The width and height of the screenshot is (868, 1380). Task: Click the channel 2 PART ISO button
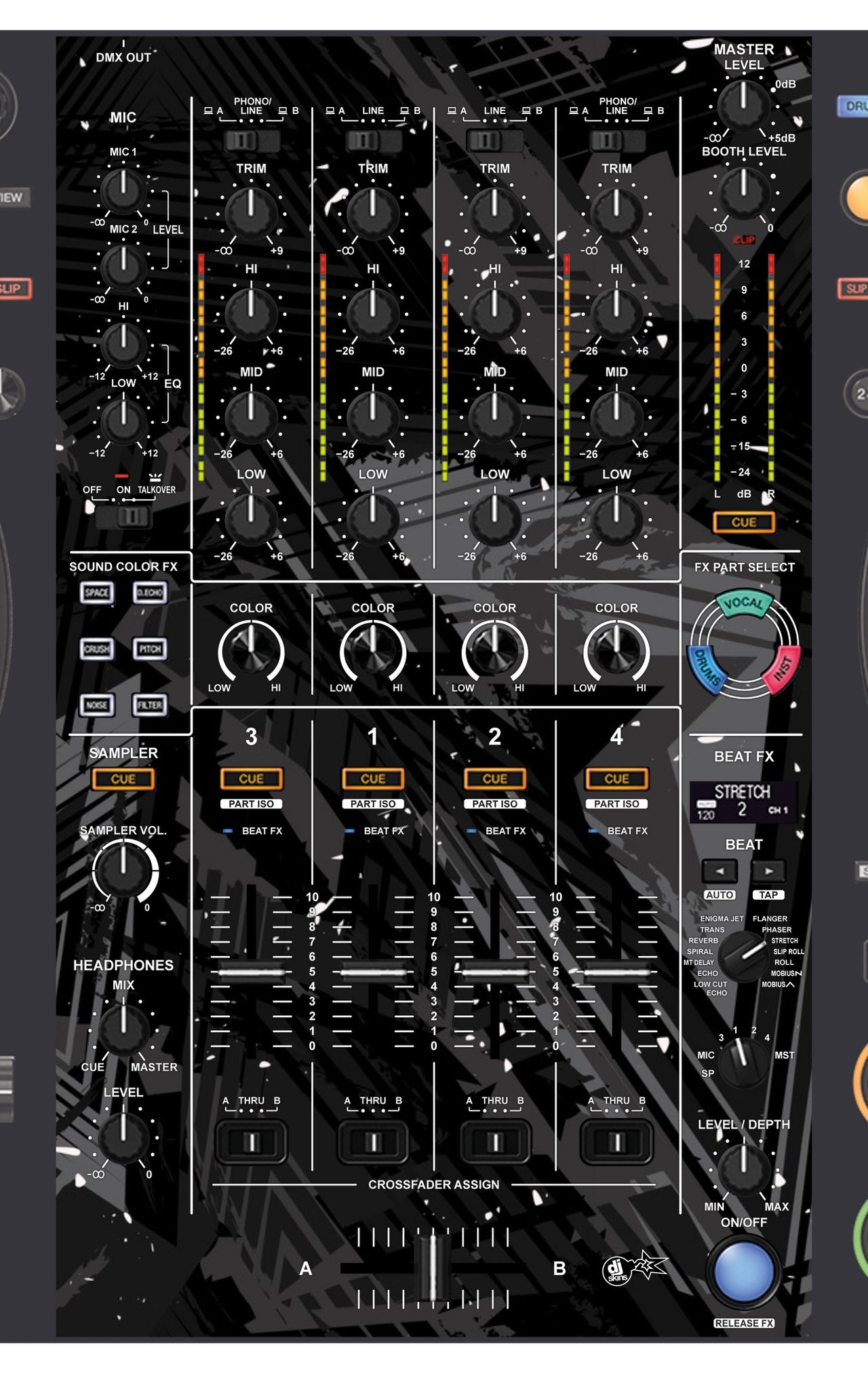[x=495, y=804]
